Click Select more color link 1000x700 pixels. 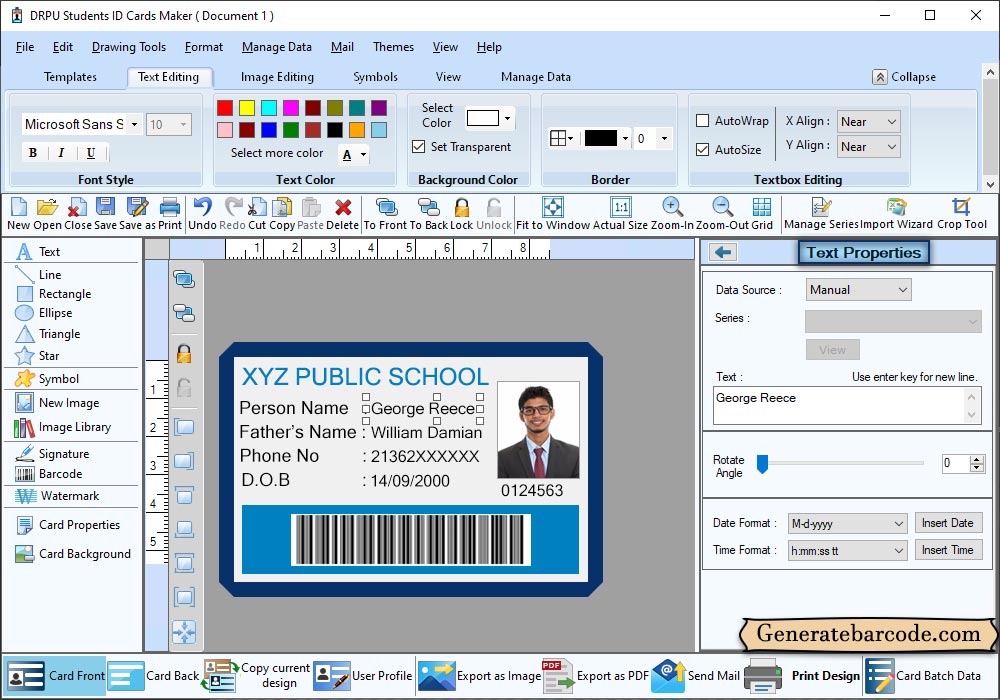(x=277, y=153)
